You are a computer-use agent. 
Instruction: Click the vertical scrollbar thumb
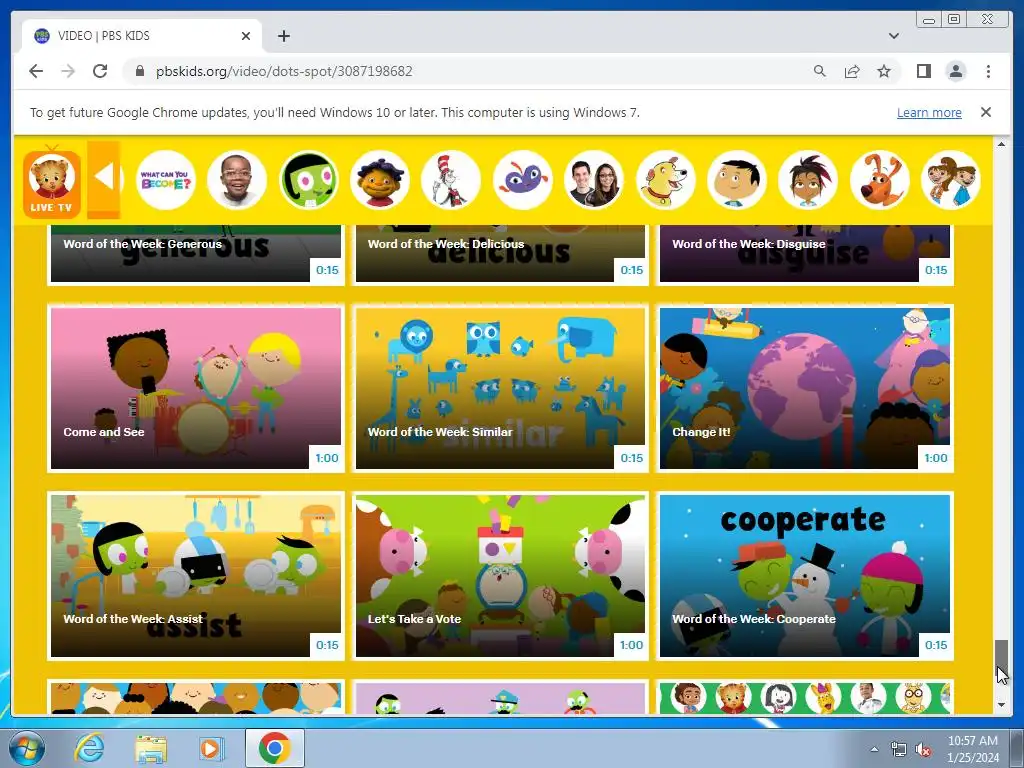pos(1001,660)
